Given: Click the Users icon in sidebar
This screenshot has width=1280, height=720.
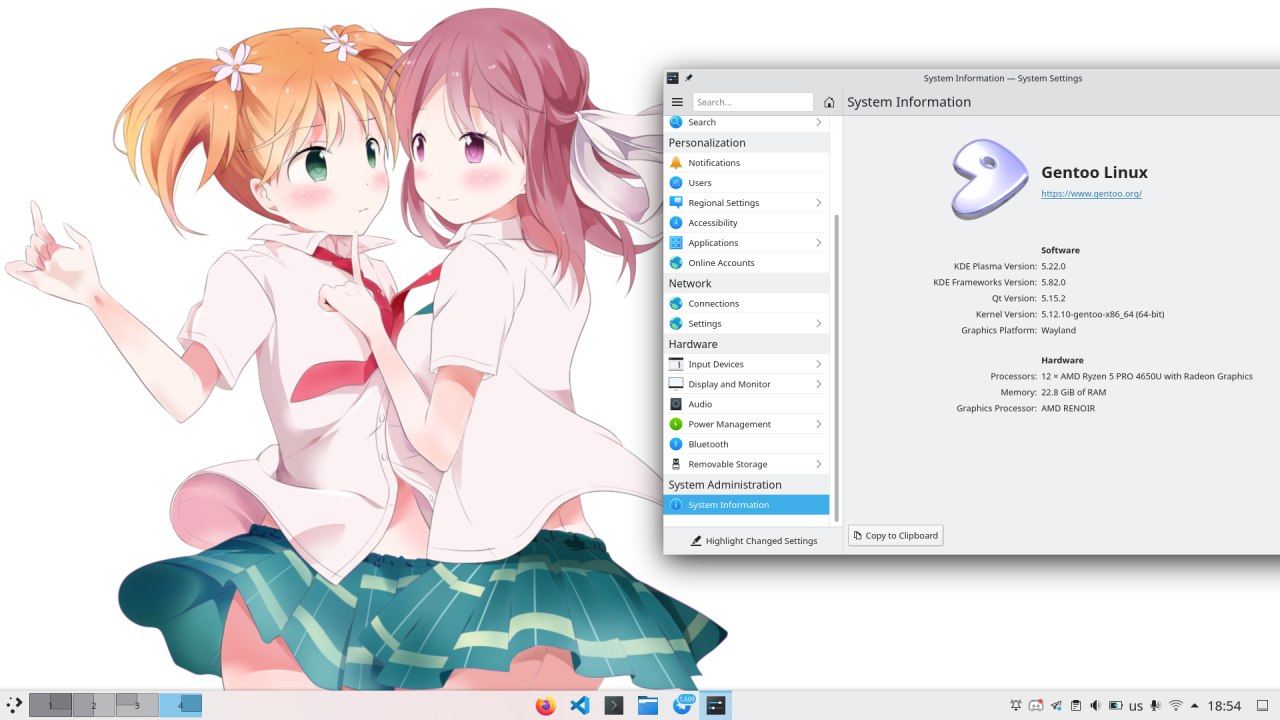Looking at the screenshot, I should tap(676, 183).
